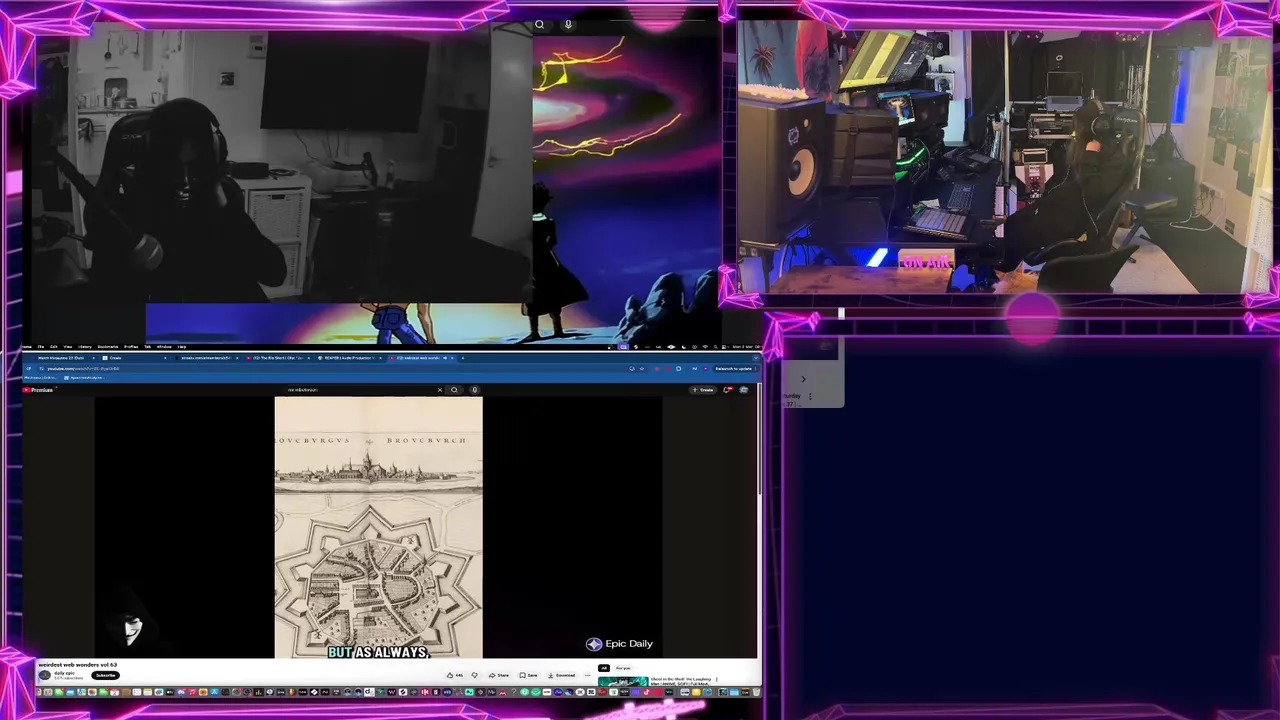Start YouTube voice search with microphone
The image size is (1280, 720).
click(474, 390)
